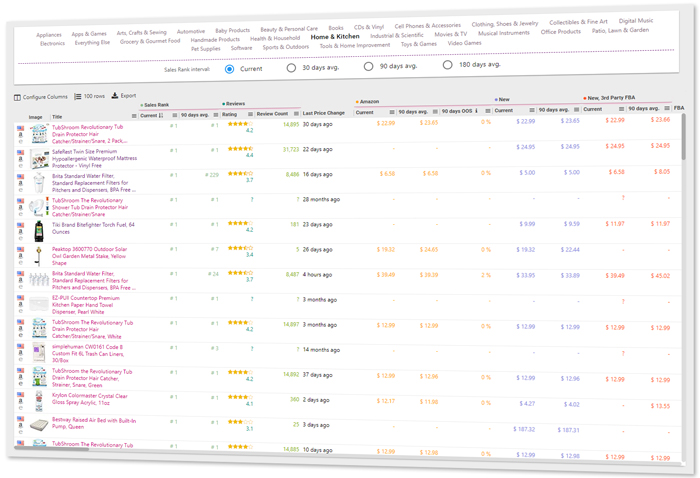Open the Patio, Lawn & Garden category

pyautogui.click(x=621, y=30)
